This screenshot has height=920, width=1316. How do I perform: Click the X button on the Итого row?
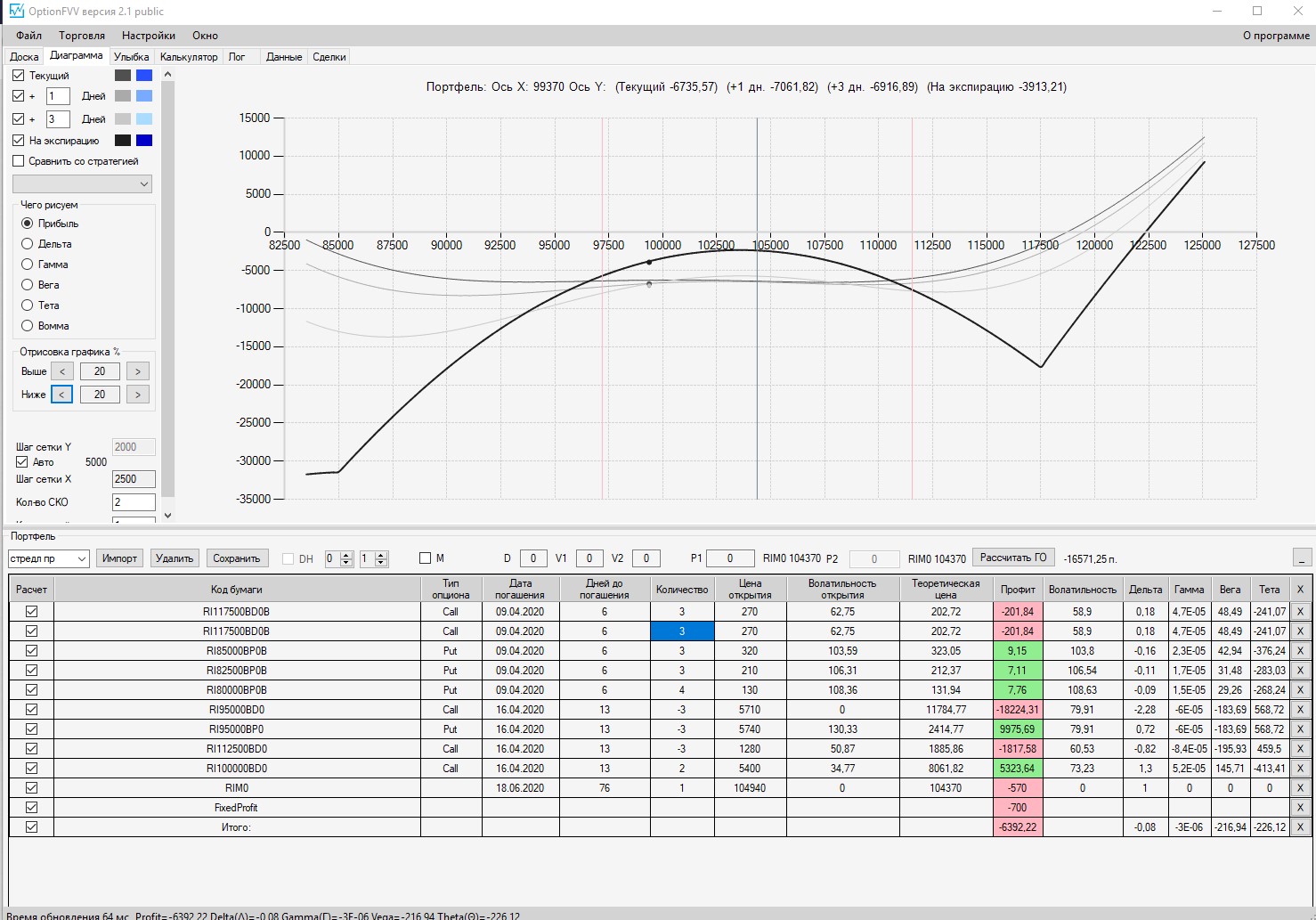coord(1300,827)
